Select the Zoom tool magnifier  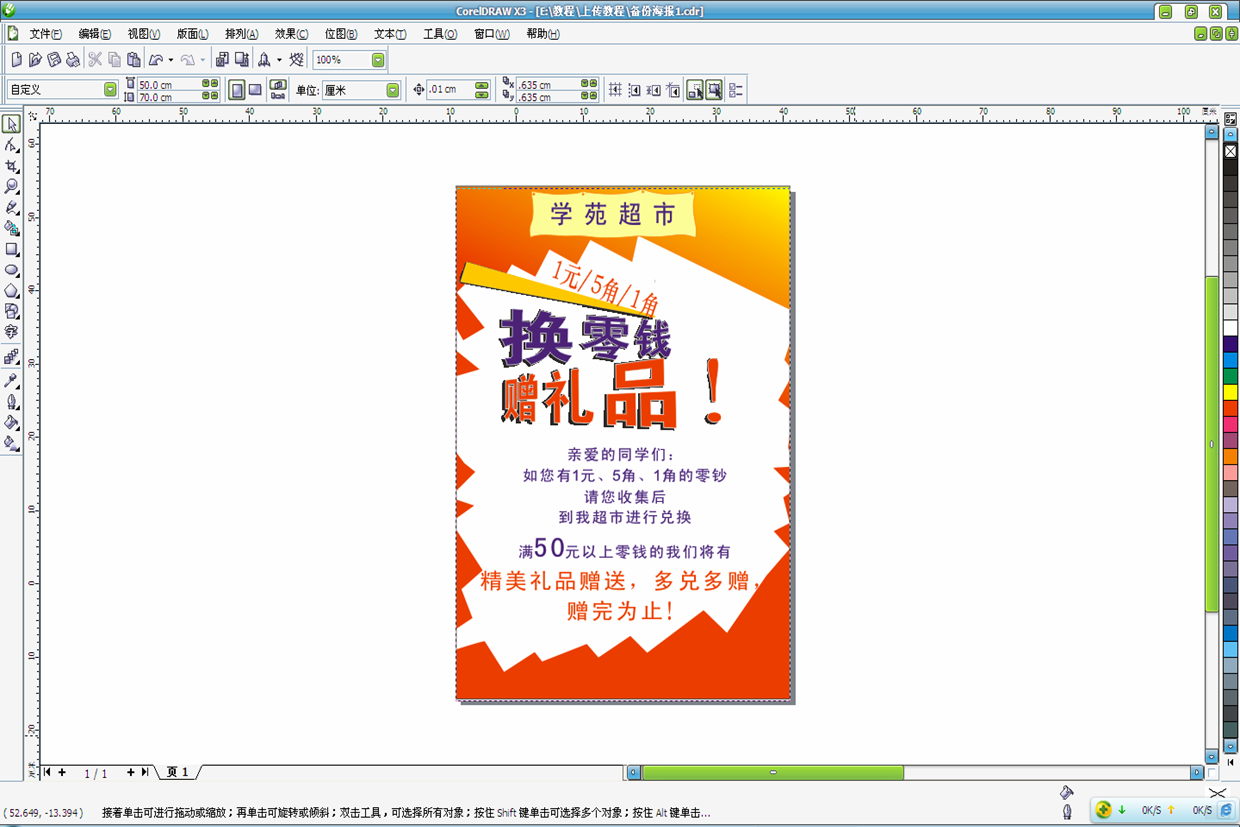[12, 187]
